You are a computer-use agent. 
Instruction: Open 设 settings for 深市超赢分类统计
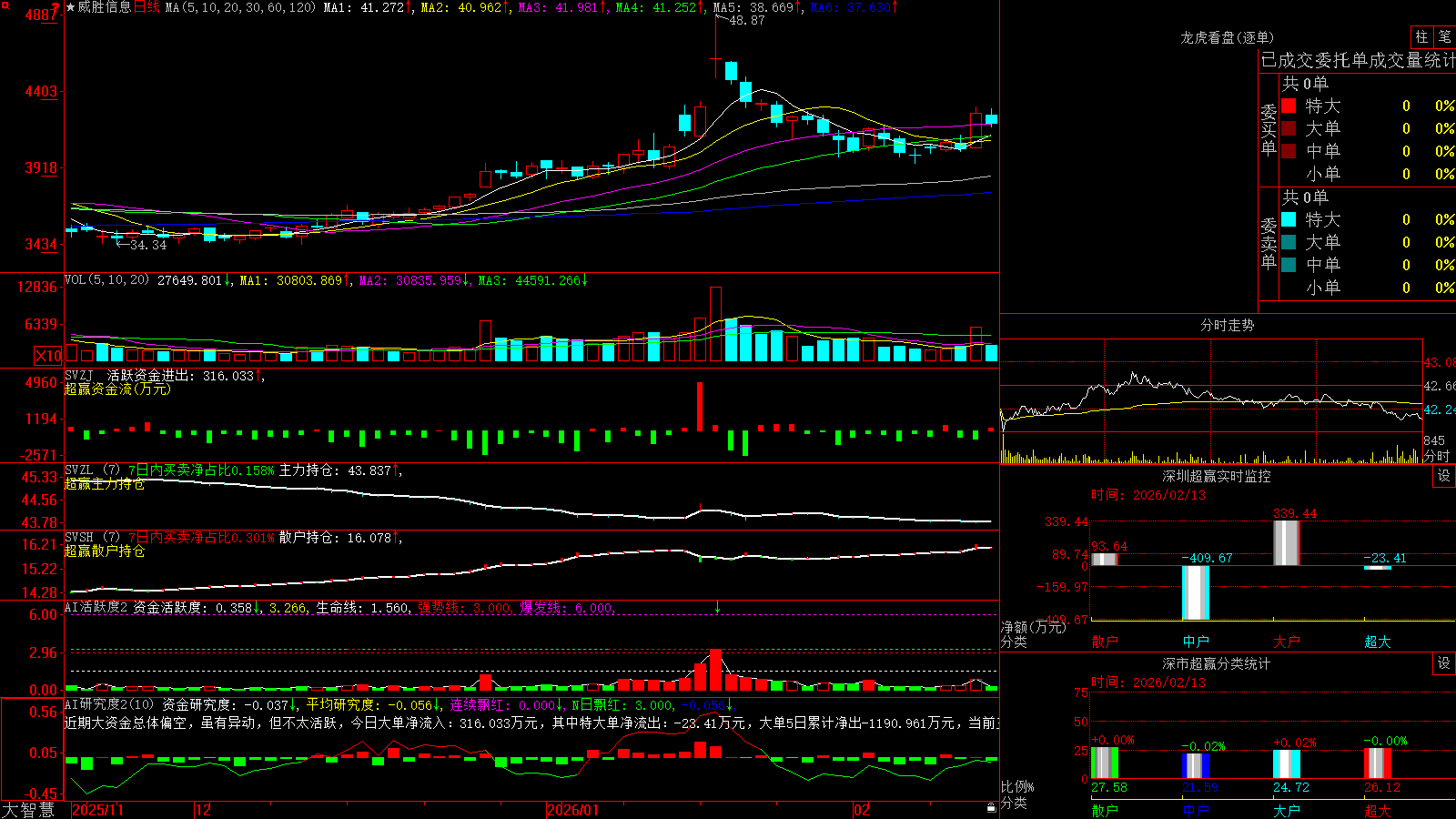coord(1444,663)
